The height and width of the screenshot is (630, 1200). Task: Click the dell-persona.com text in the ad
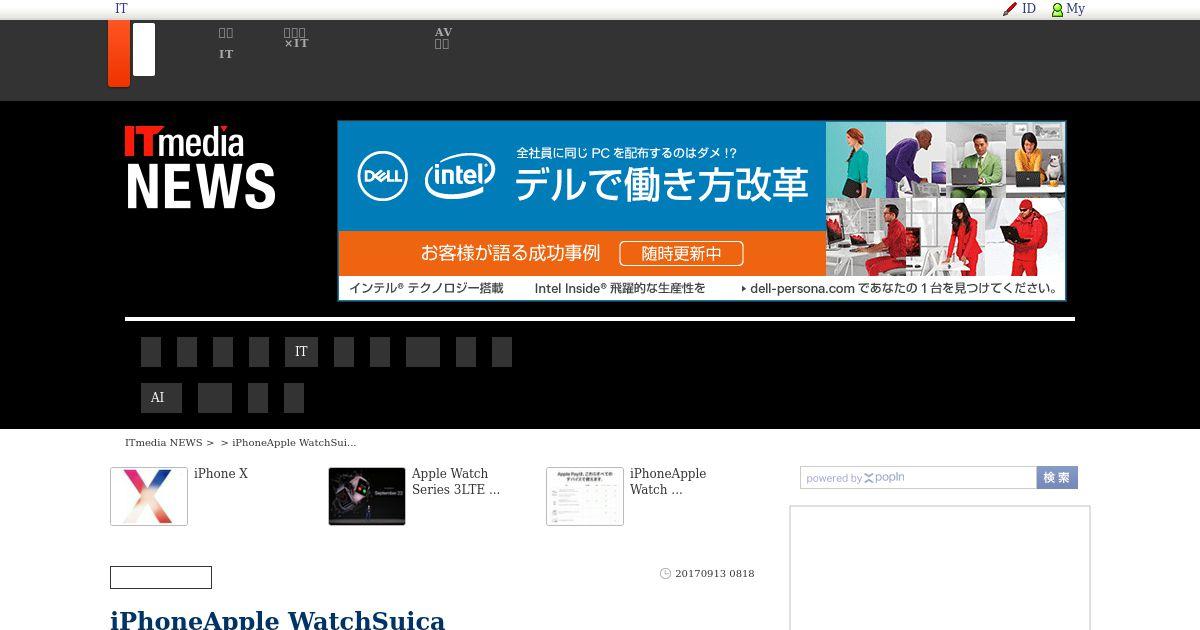(x=802, y=288)
